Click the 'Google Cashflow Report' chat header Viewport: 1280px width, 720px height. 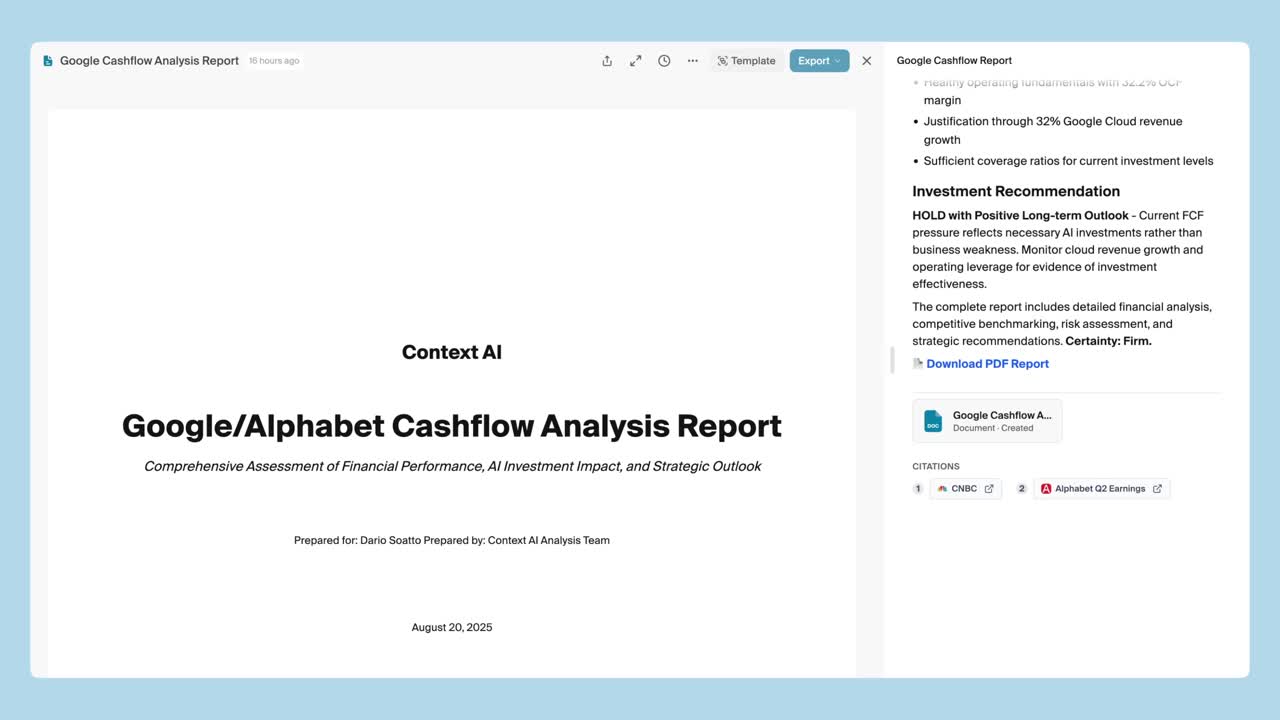[x=954, y=61]
